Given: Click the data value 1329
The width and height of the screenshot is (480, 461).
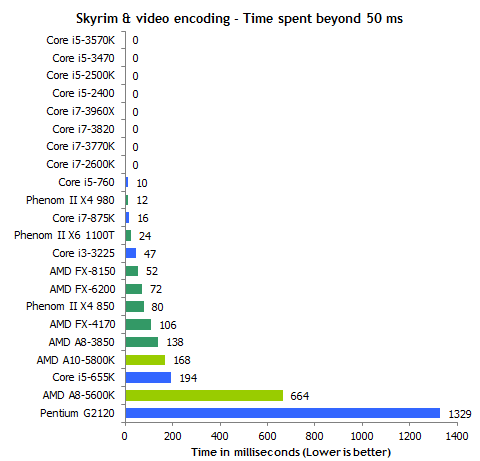Looking at the screenshot, I should (460, 414).
